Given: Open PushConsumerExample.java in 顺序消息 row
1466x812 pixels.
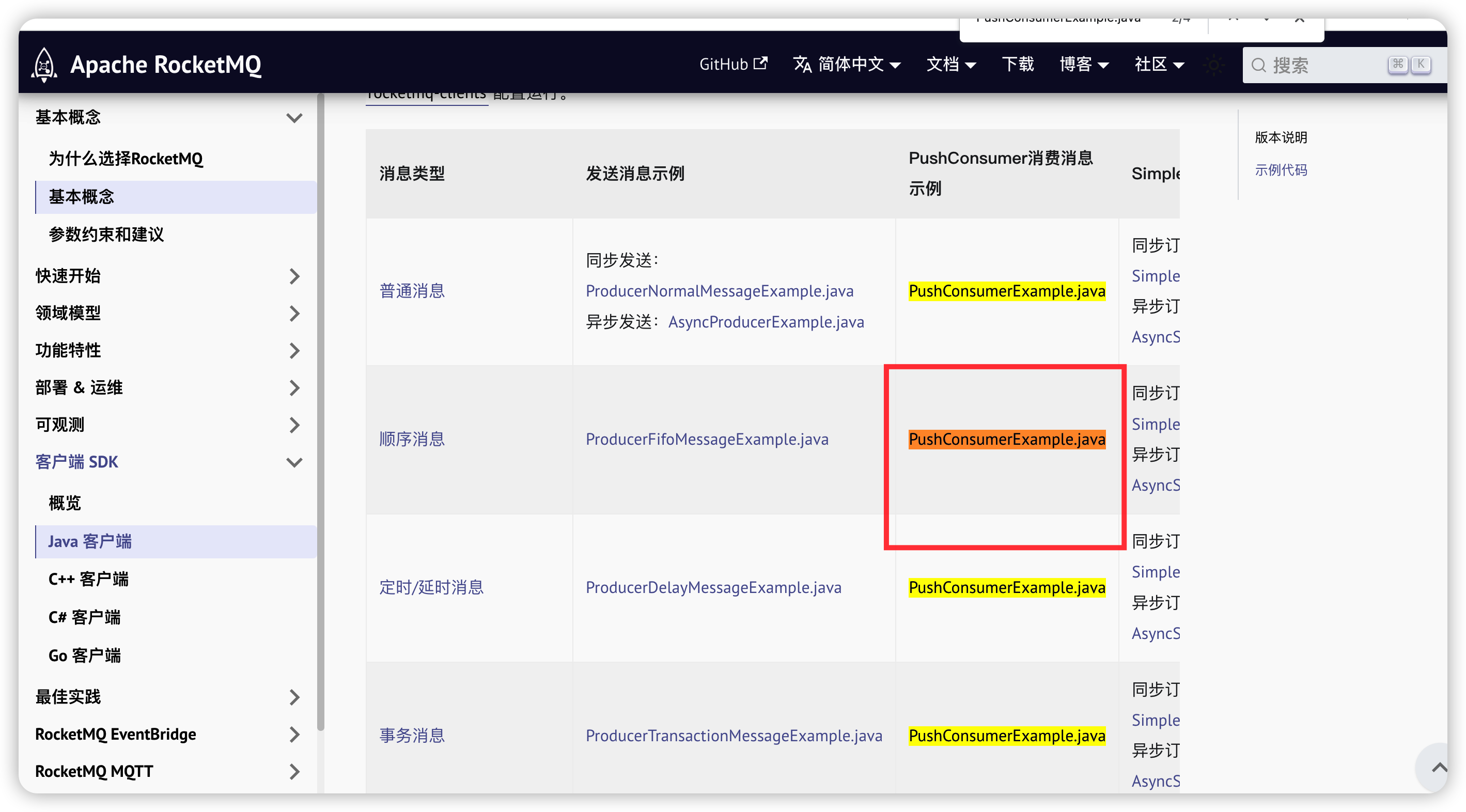Looking at the screenshot, I should (x=1007, y=439).
